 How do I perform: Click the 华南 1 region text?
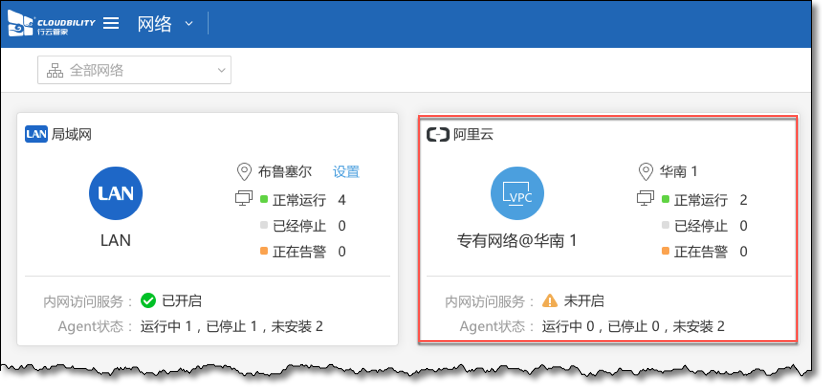pos(678,171)
